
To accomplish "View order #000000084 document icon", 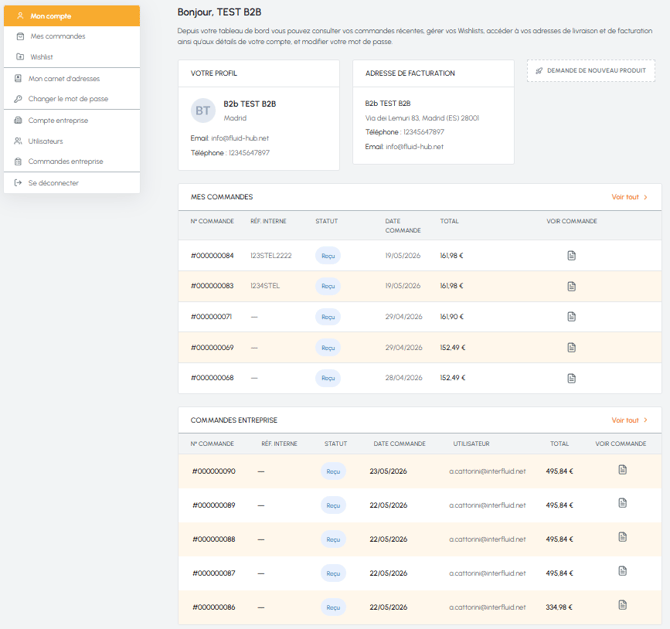I will point(571,256).
